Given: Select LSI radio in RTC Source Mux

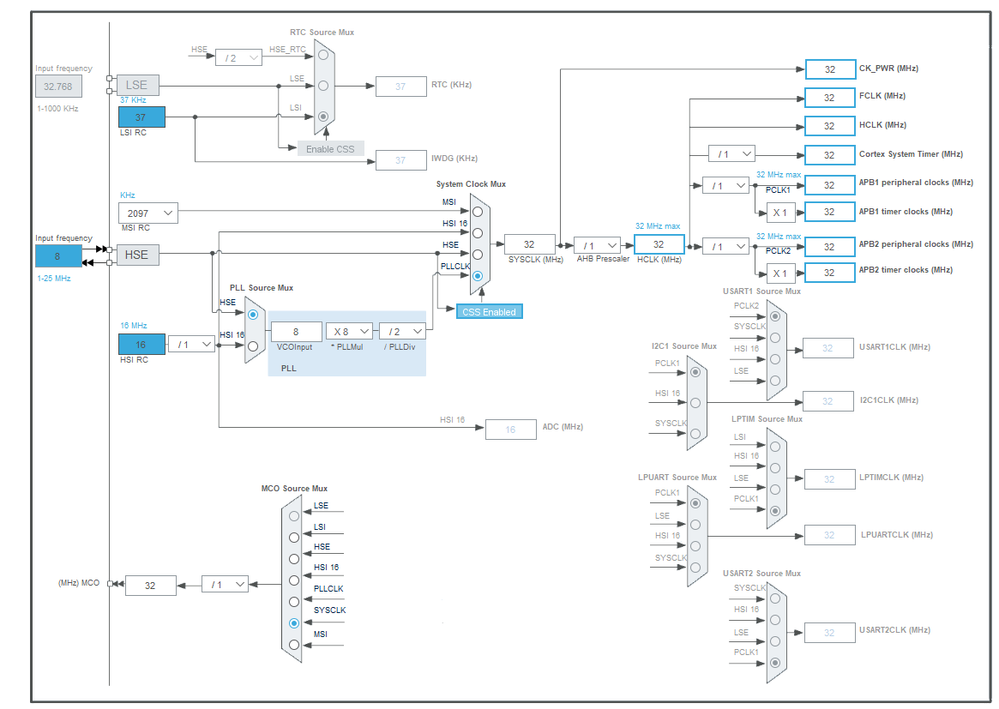Looking at the screenshot, I should point(323,117).
